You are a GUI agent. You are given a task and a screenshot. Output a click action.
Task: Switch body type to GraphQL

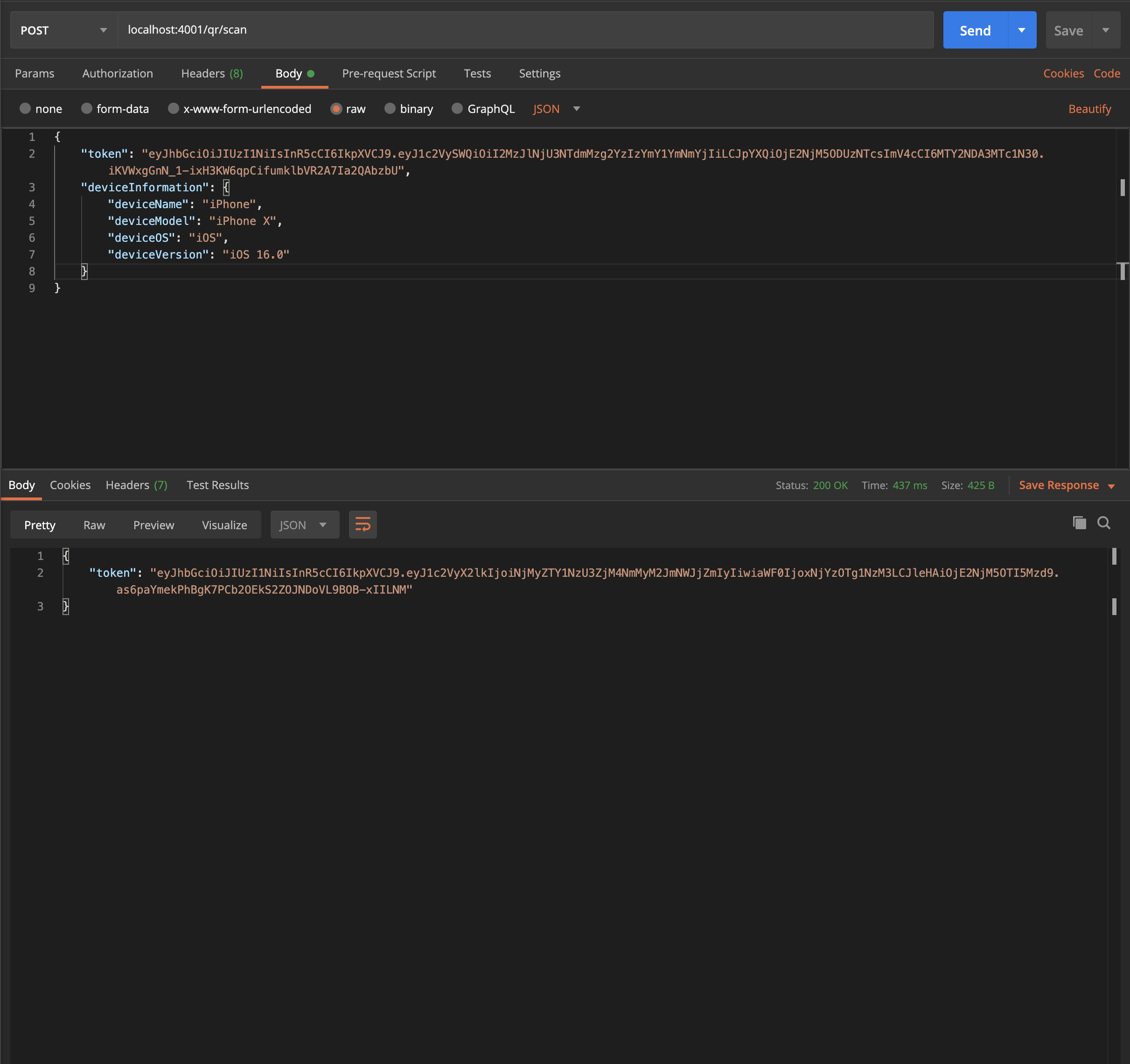pyautogui.click(x=482, y=109)
